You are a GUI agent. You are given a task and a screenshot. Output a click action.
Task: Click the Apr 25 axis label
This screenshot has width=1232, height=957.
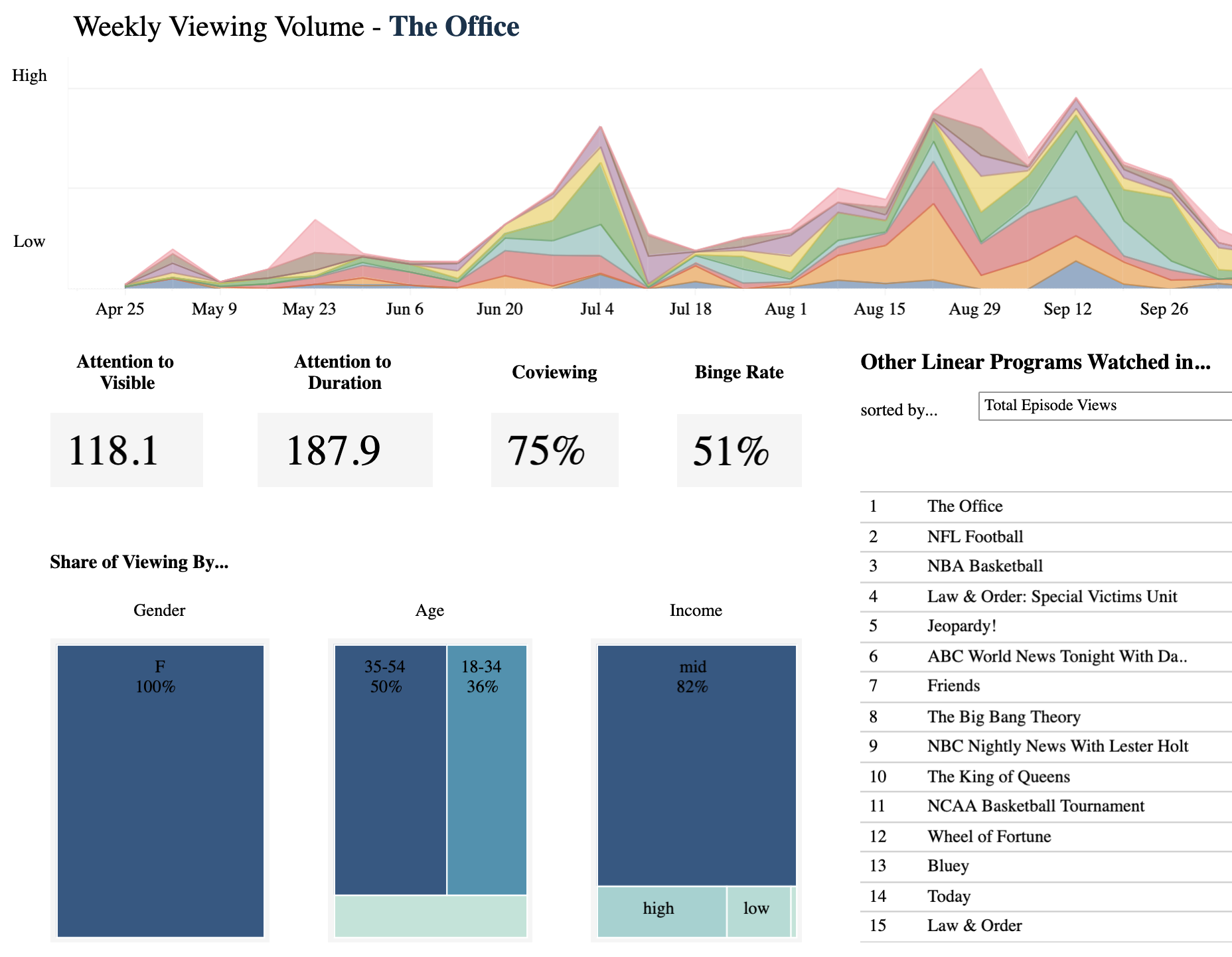(x=119, y=309)
